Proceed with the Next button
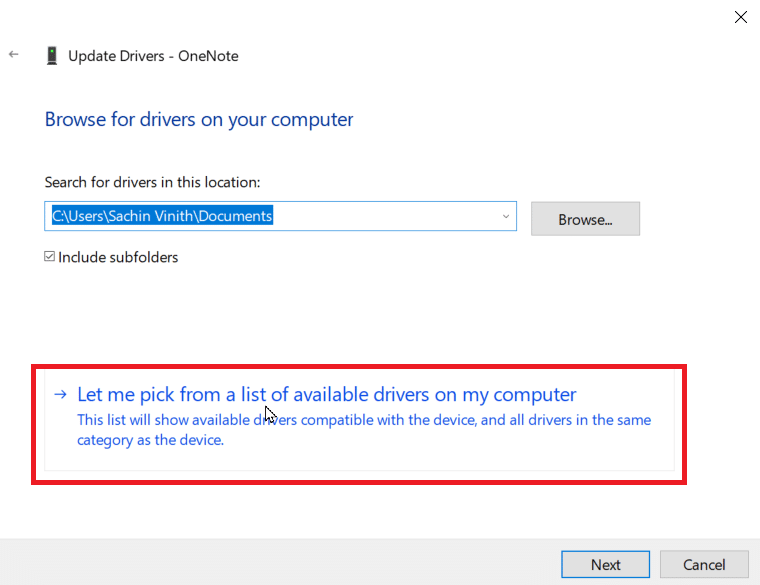 (x=605, y=565)
